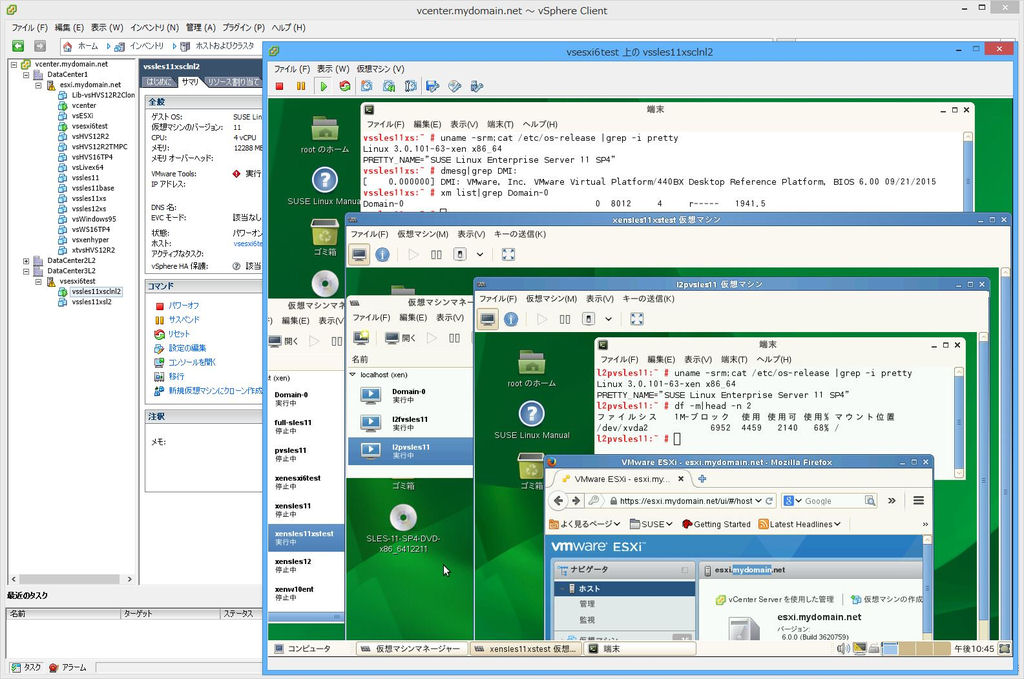The width and height of the screenshot is (1024, 679).
Task: Collapse the localhost (xen) connection group
Action: [x=353, y=375]
